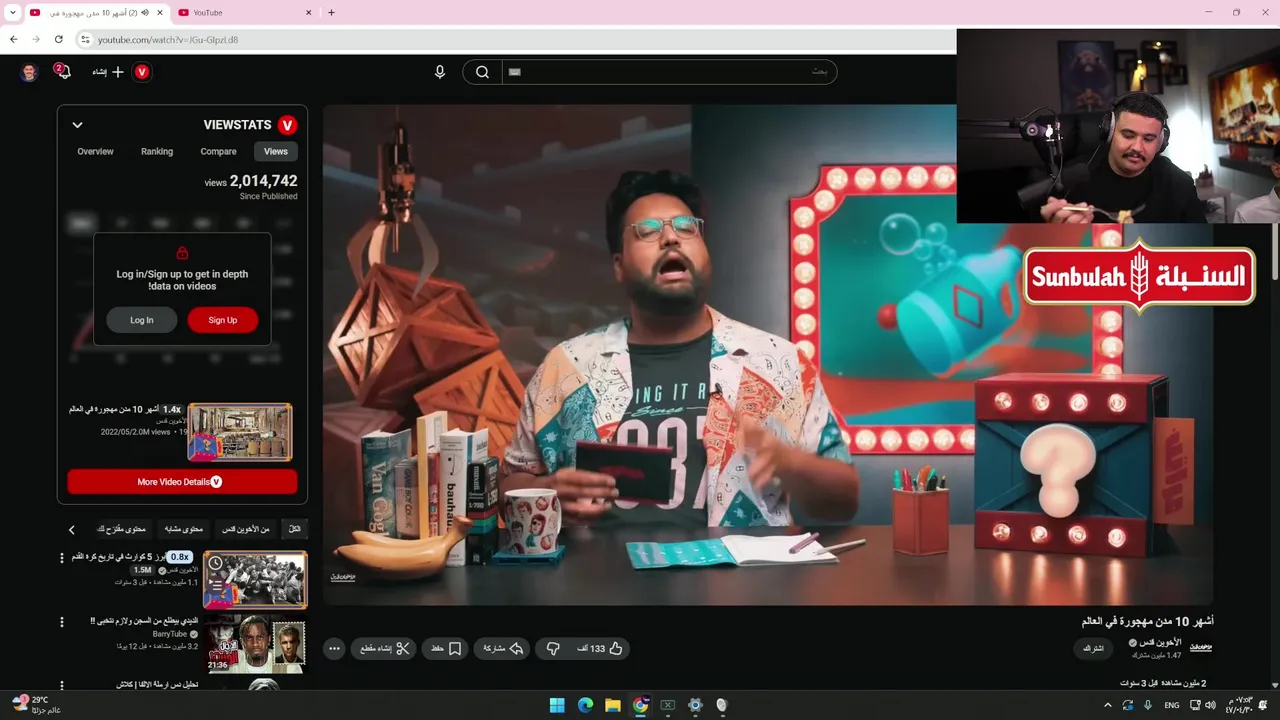Show hidden tray icons chevron
1280x720 pixels.
1107,705
